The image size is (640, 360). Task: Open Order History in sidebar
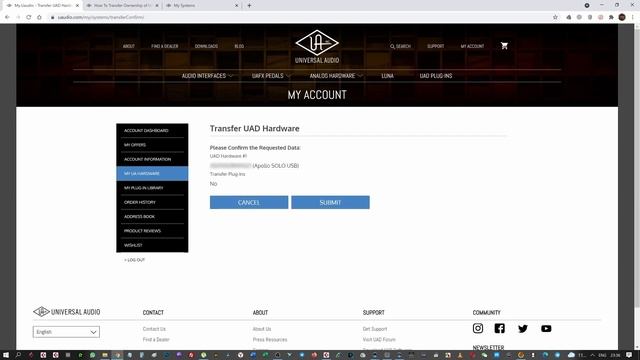click(x=152, y=202)
